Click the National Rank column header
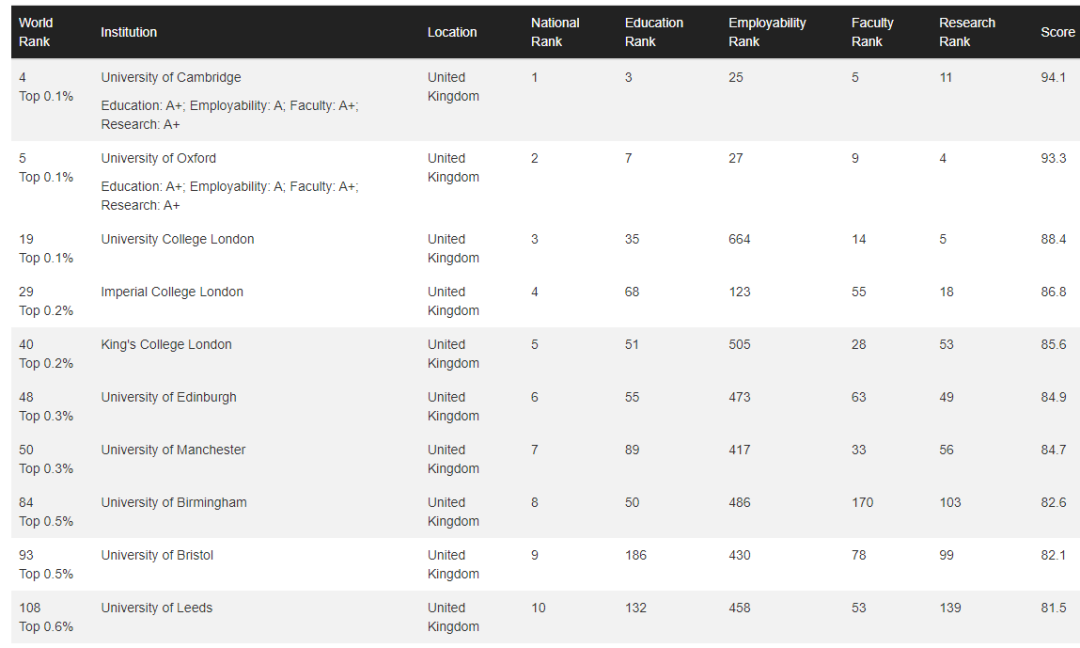The image size is (1080, 648). 554,32
